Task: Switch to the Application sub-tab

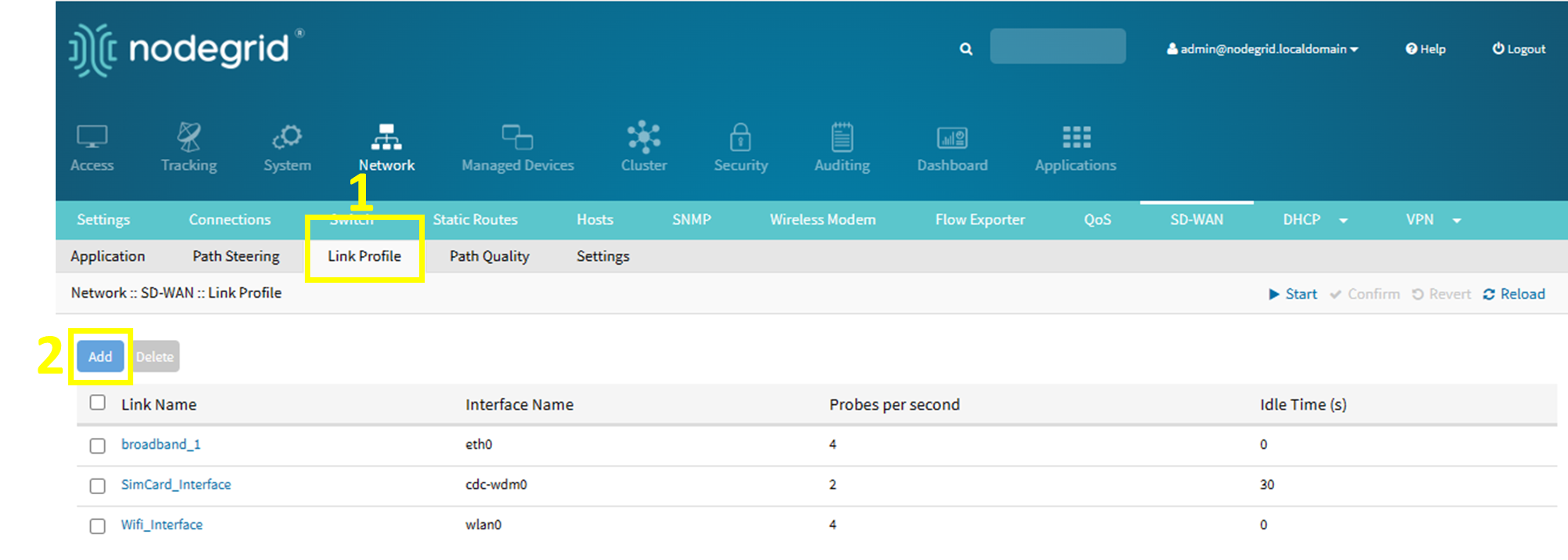Action: [107, 256]
